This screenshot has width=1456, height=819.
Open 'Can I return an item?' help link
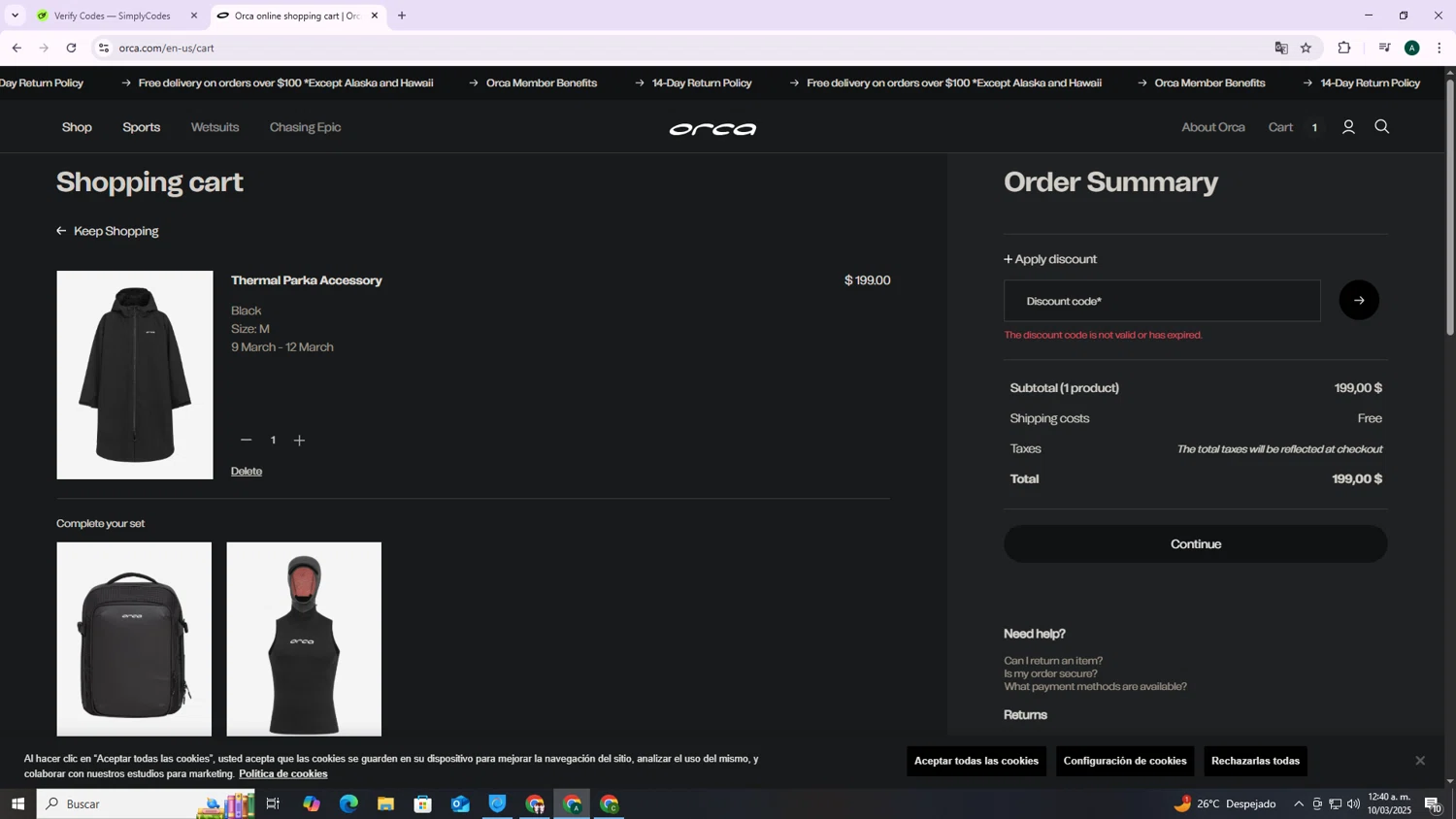point(1053,661)
